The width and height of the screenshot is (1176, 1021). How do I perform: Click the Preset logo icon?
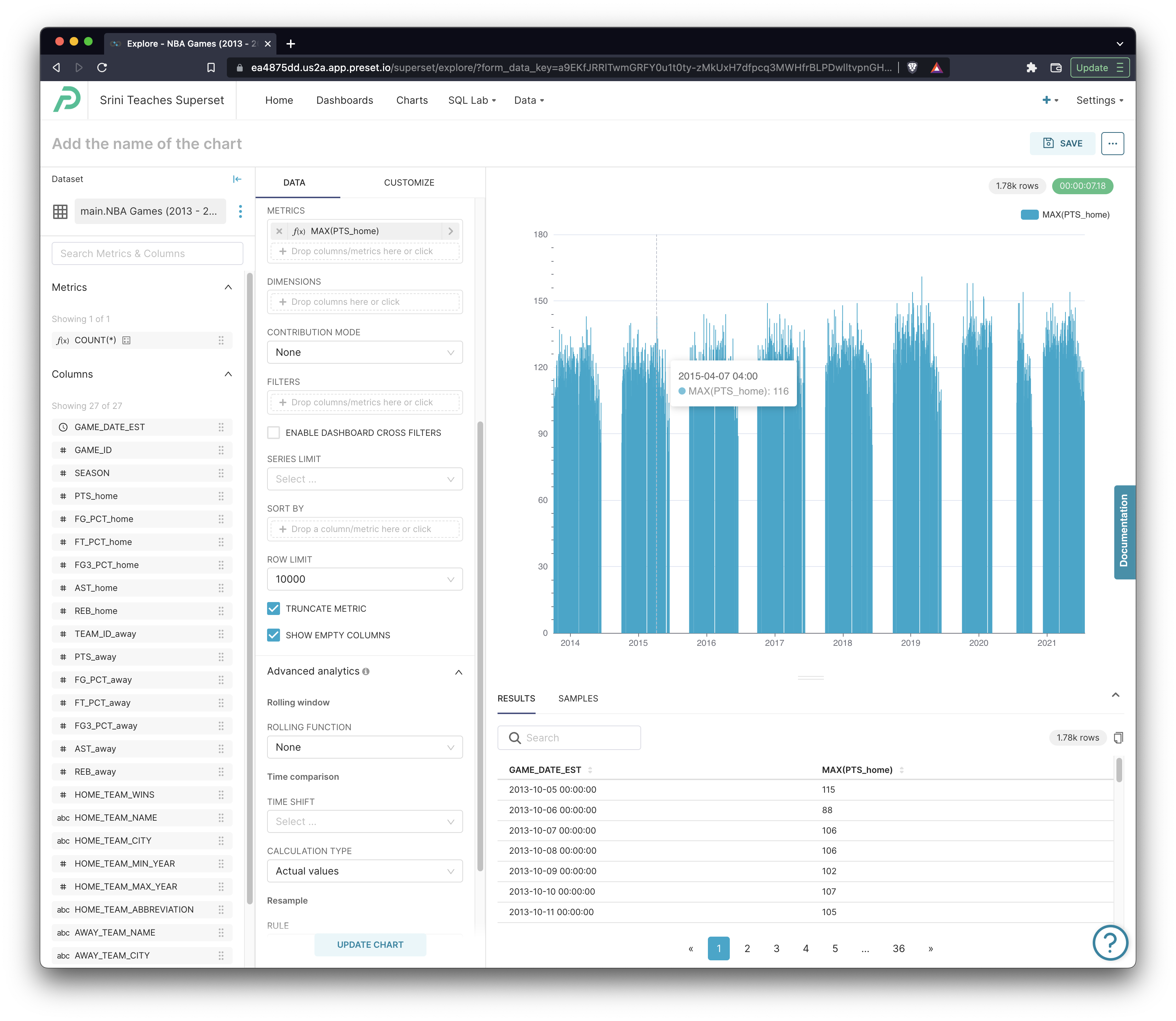[x=66, y=100]
